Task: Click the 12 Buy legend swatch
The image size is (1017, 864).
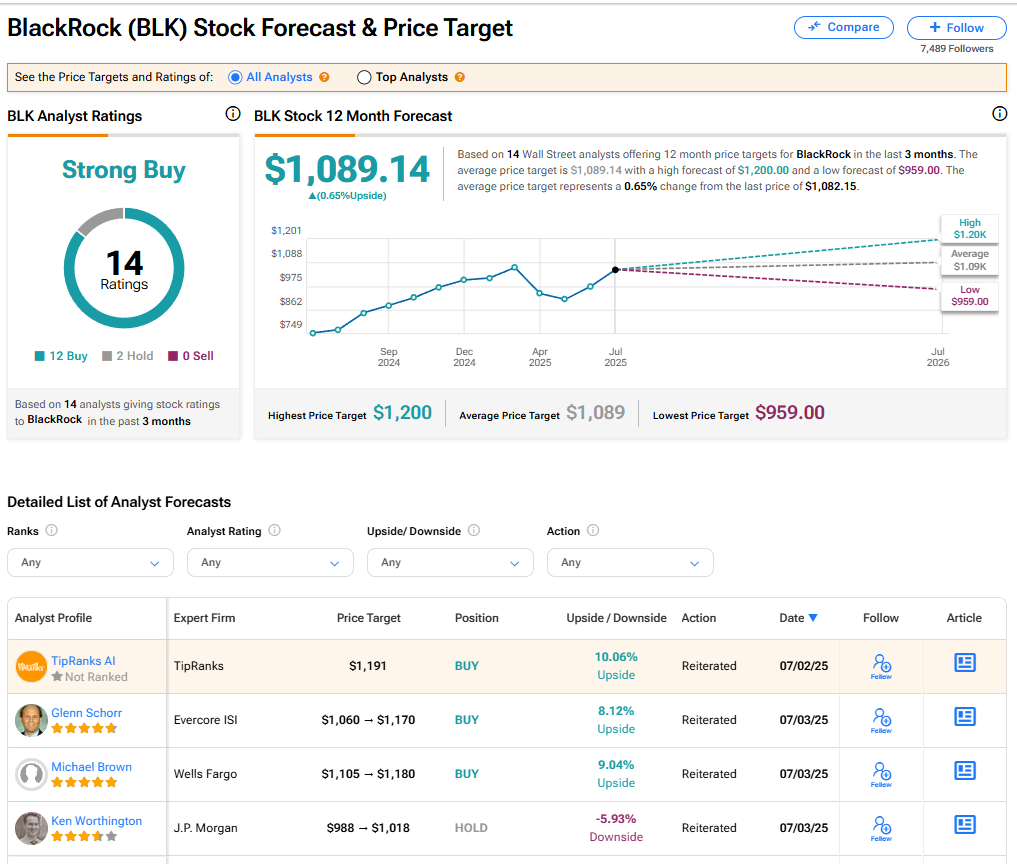Action: coord(39,356)
